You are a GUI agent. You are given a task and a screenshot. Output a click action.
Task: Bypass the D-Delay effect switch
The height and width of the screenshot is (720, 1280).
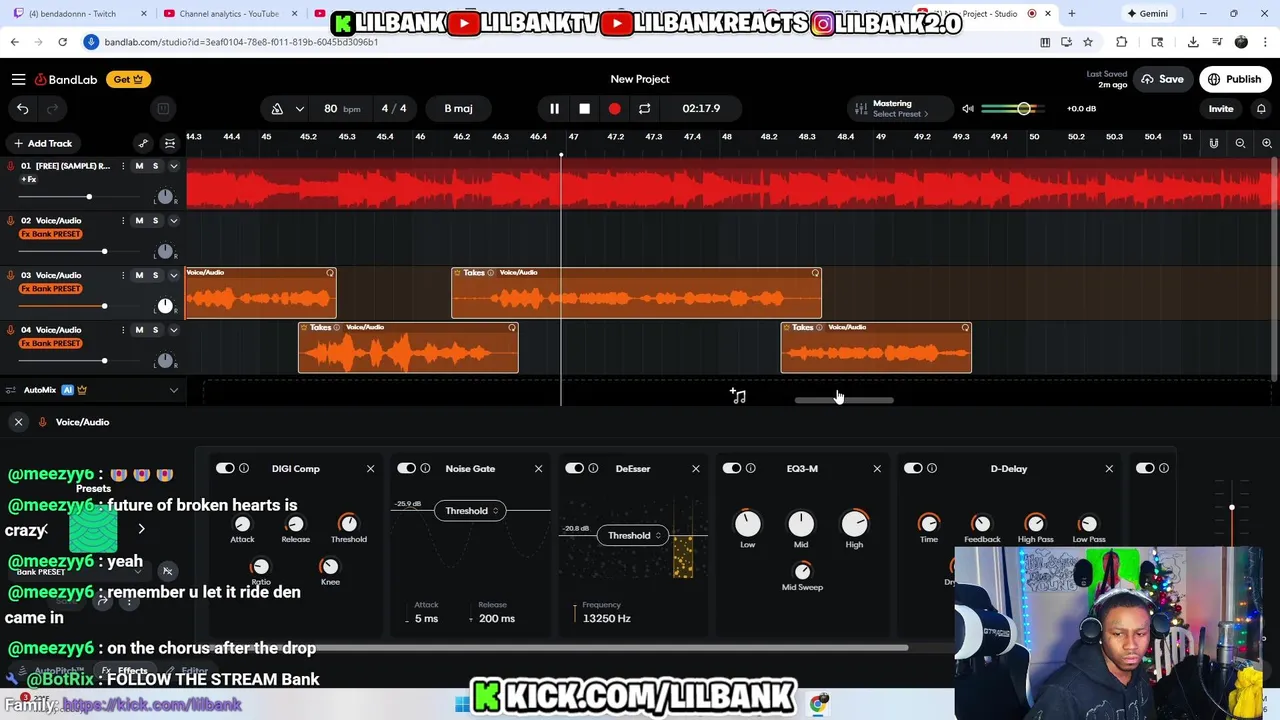coord(913,468)
